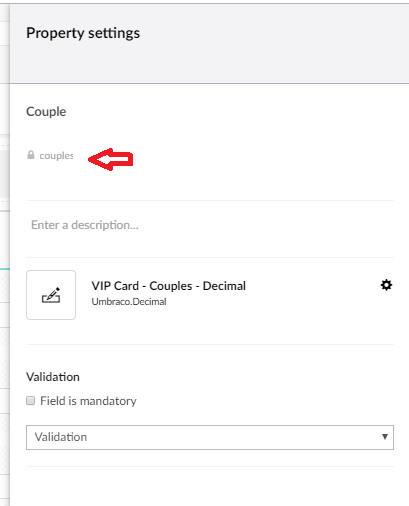Click the Property settings panel title
409x506 pixels.
[83, 33]
